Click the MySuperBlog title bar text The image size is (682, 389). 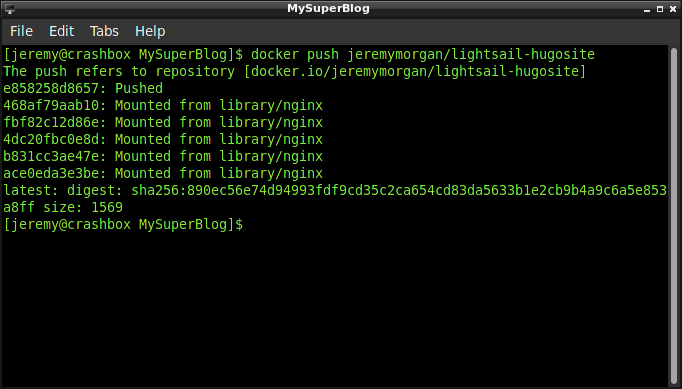click(x=328, y=9)
